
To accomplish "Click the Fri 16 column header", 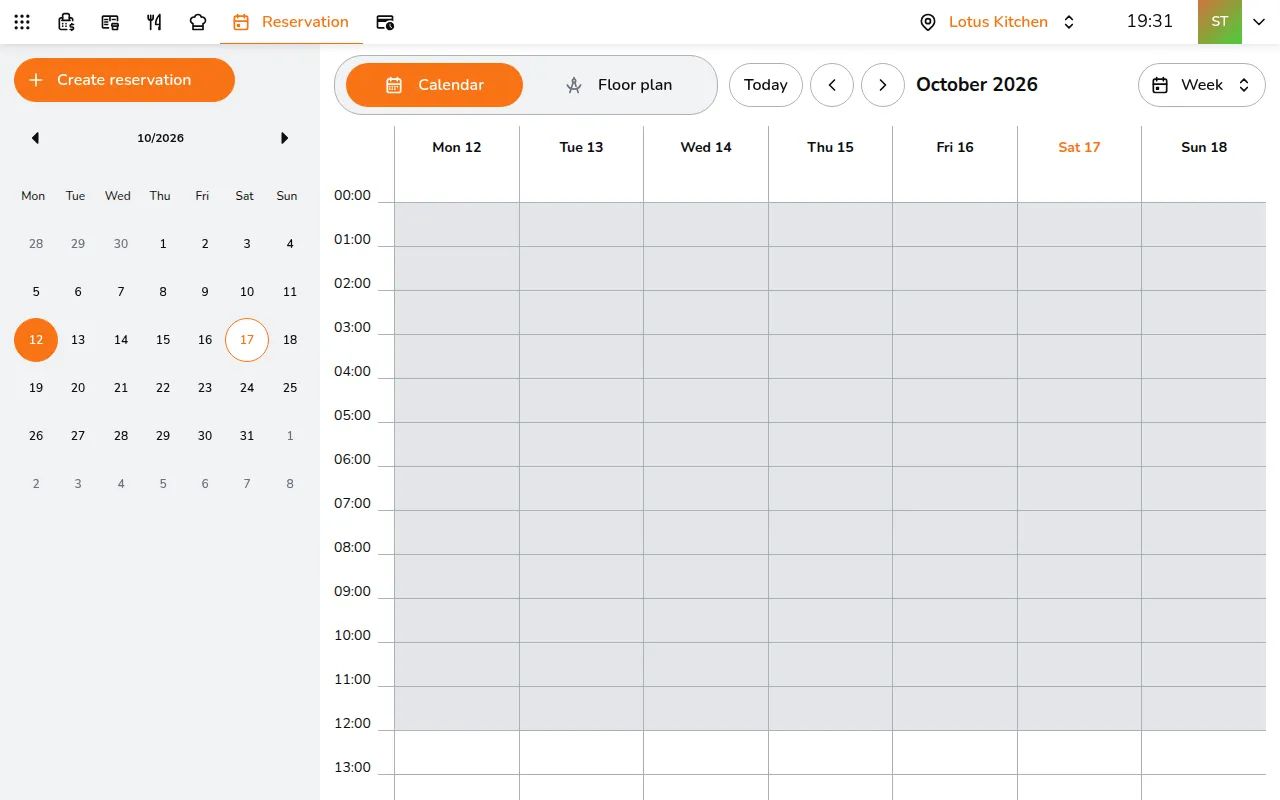I will tap(955, 147).
